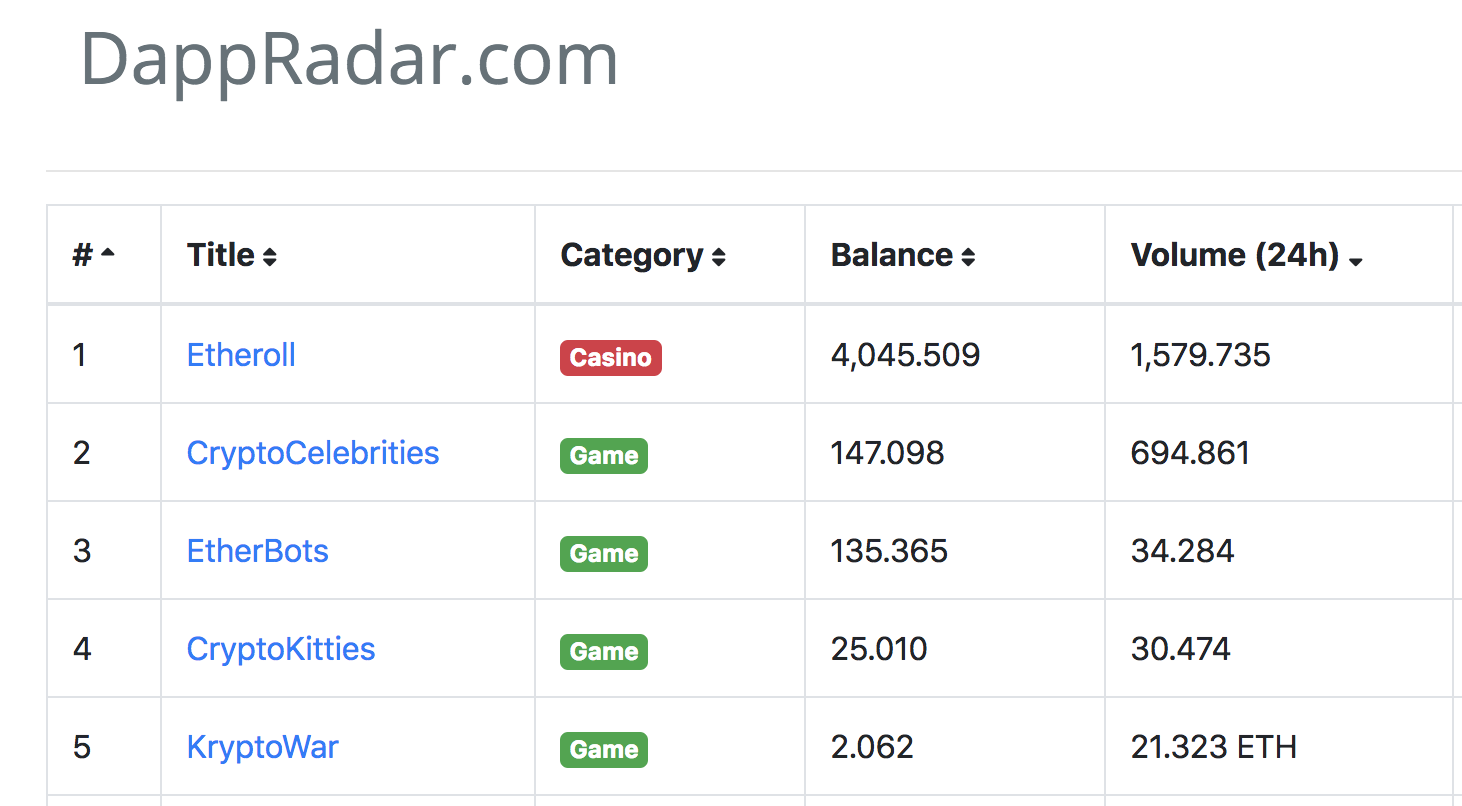Click the Category column sort arrows
This screenshot has height=806, width=1462.
[718, 257]
